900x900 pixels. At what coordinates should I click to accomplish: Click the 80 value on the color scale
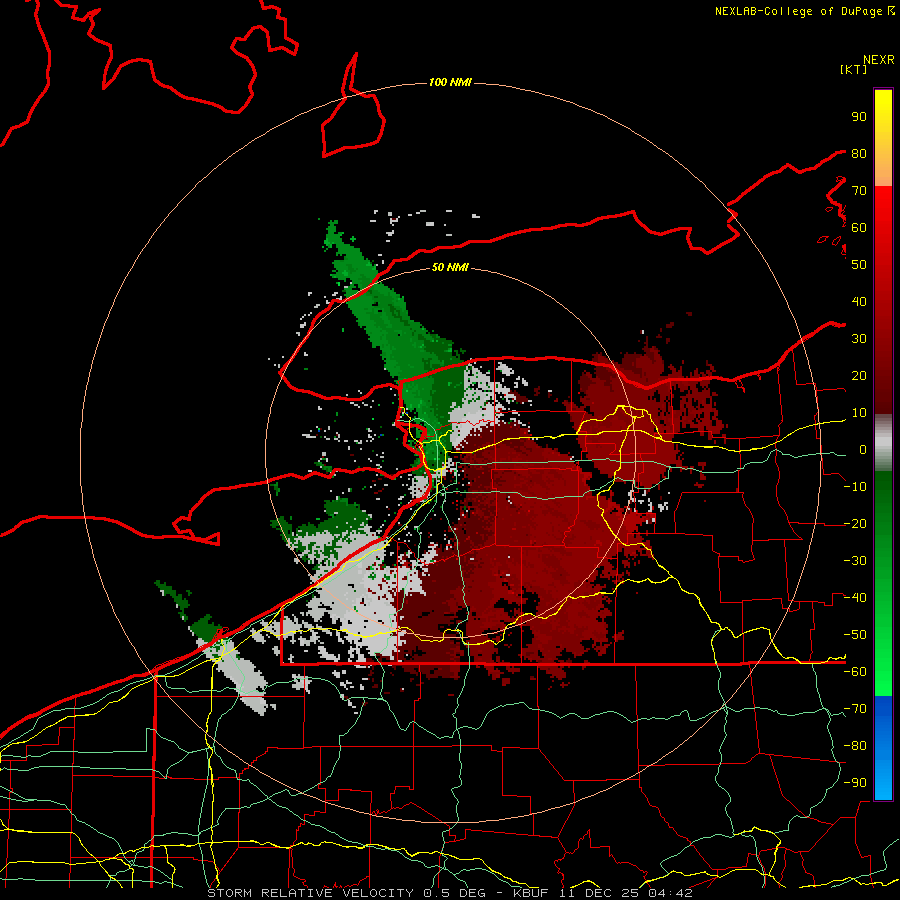pyautogui.click(x=859, y=153)
